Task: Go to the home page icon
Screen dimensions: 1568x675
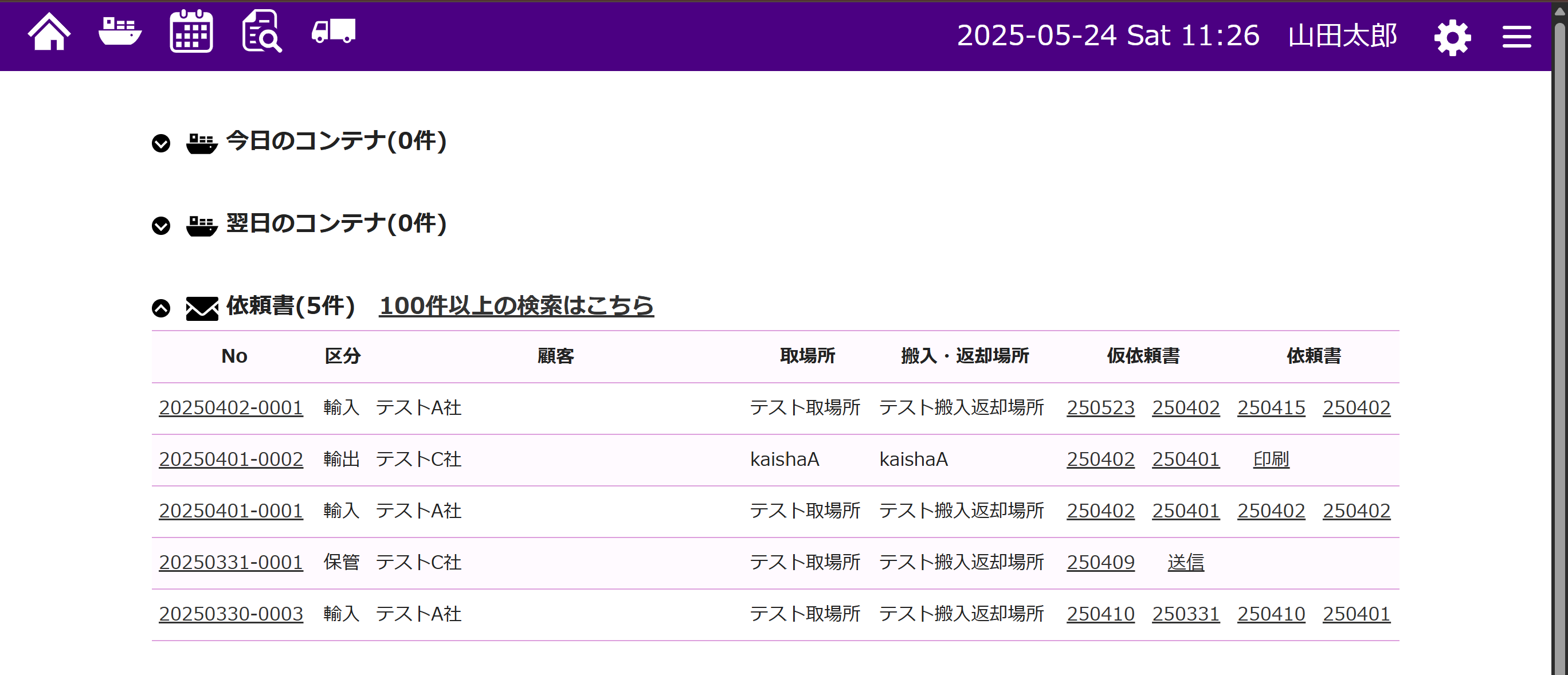Action: pos(49,31)
